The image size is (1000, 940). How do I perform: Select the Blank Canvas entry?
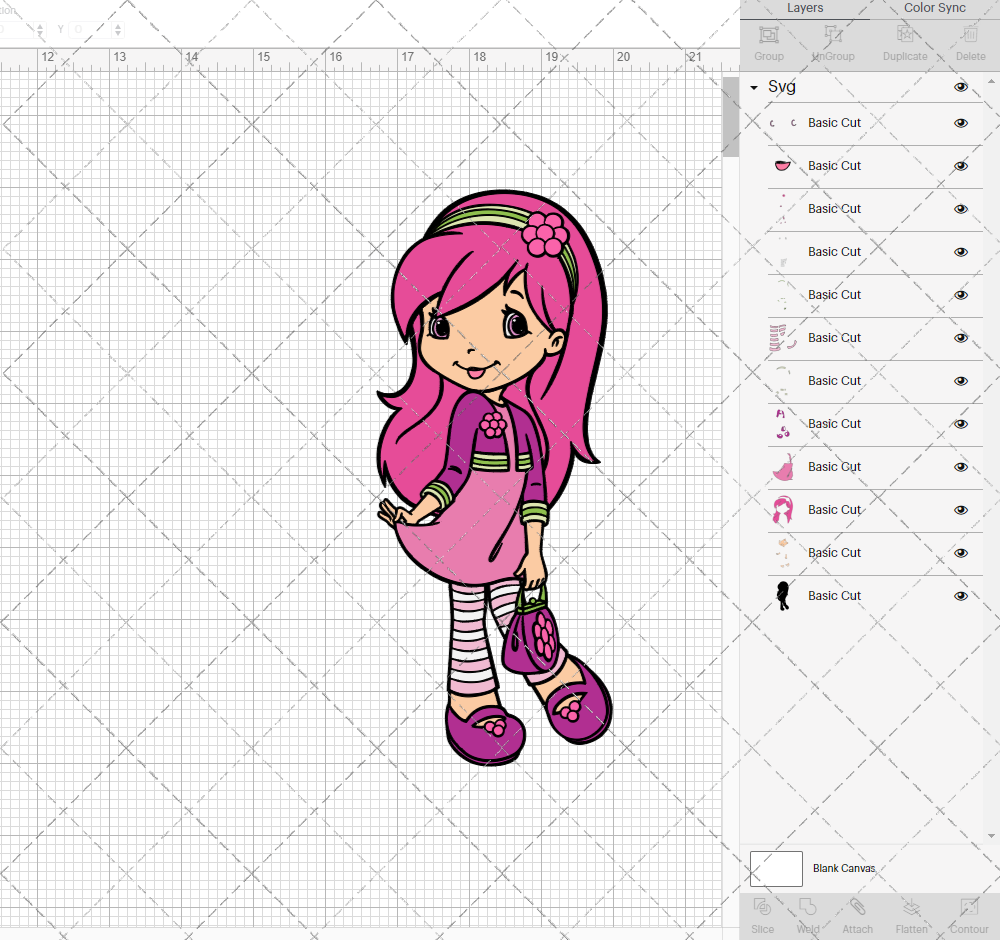844,868
